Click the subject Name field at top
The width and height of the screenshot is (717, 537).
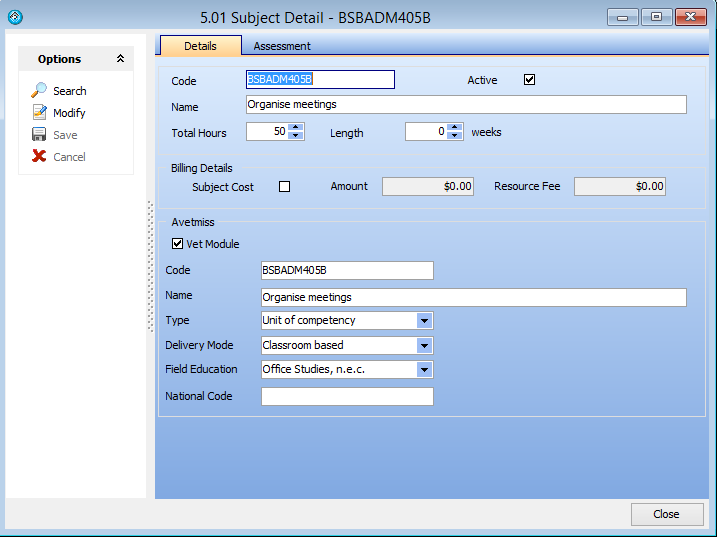coord(466,105)
